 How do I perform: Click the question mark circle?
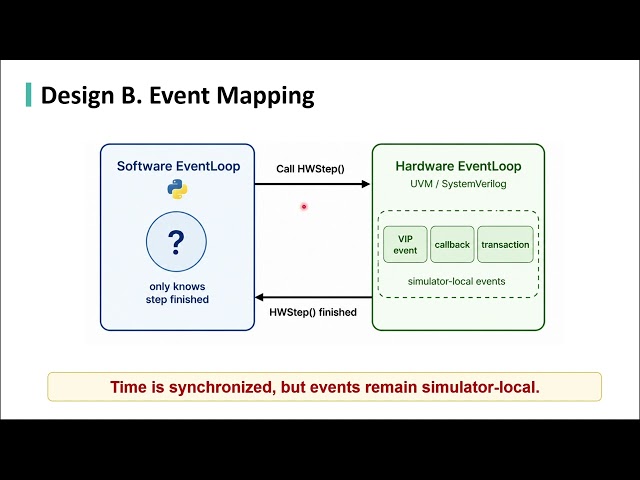pos(176,242)
